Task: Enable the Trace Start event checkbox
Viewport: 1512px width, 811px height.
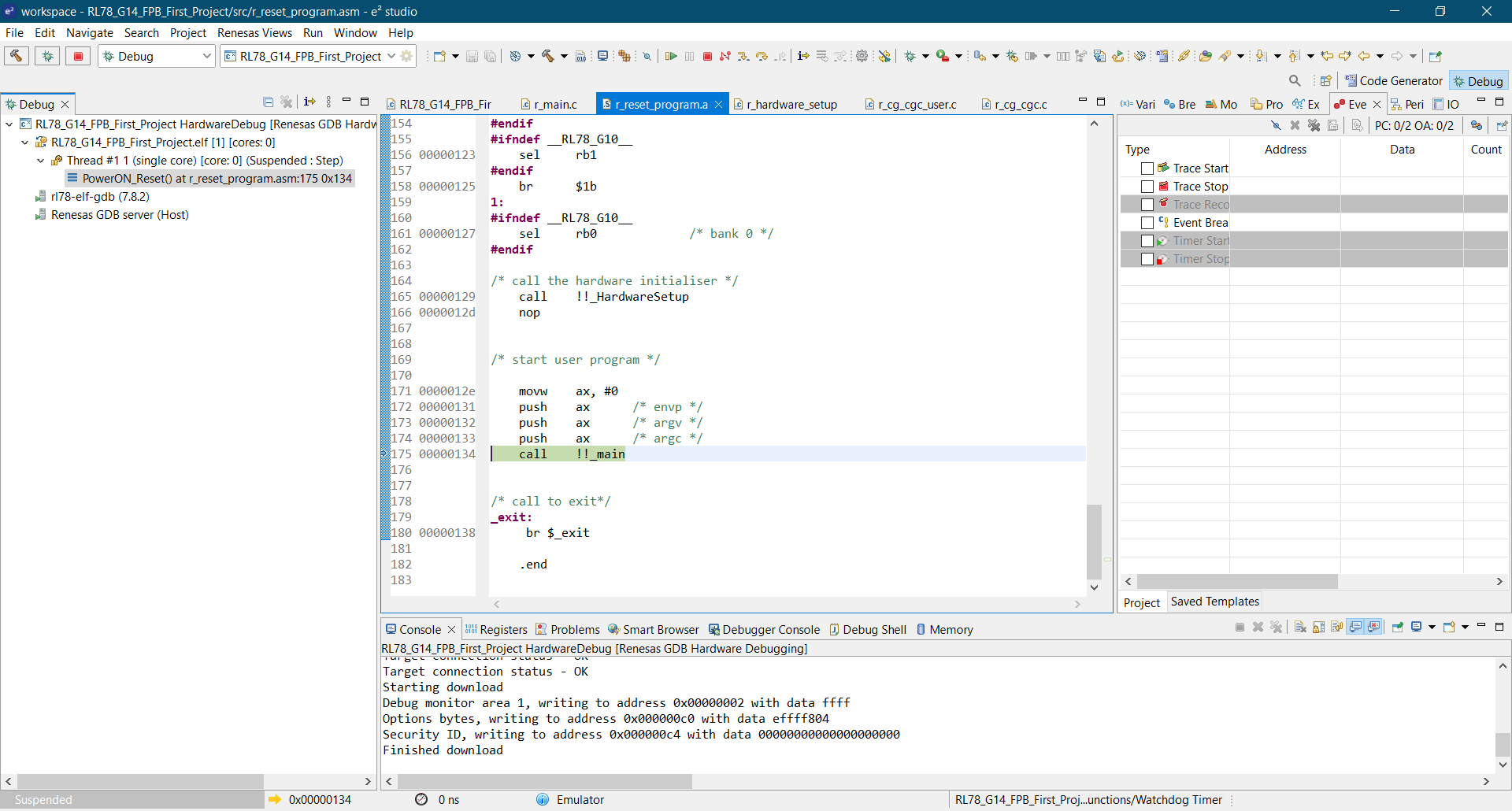Action: point(1147,168)
